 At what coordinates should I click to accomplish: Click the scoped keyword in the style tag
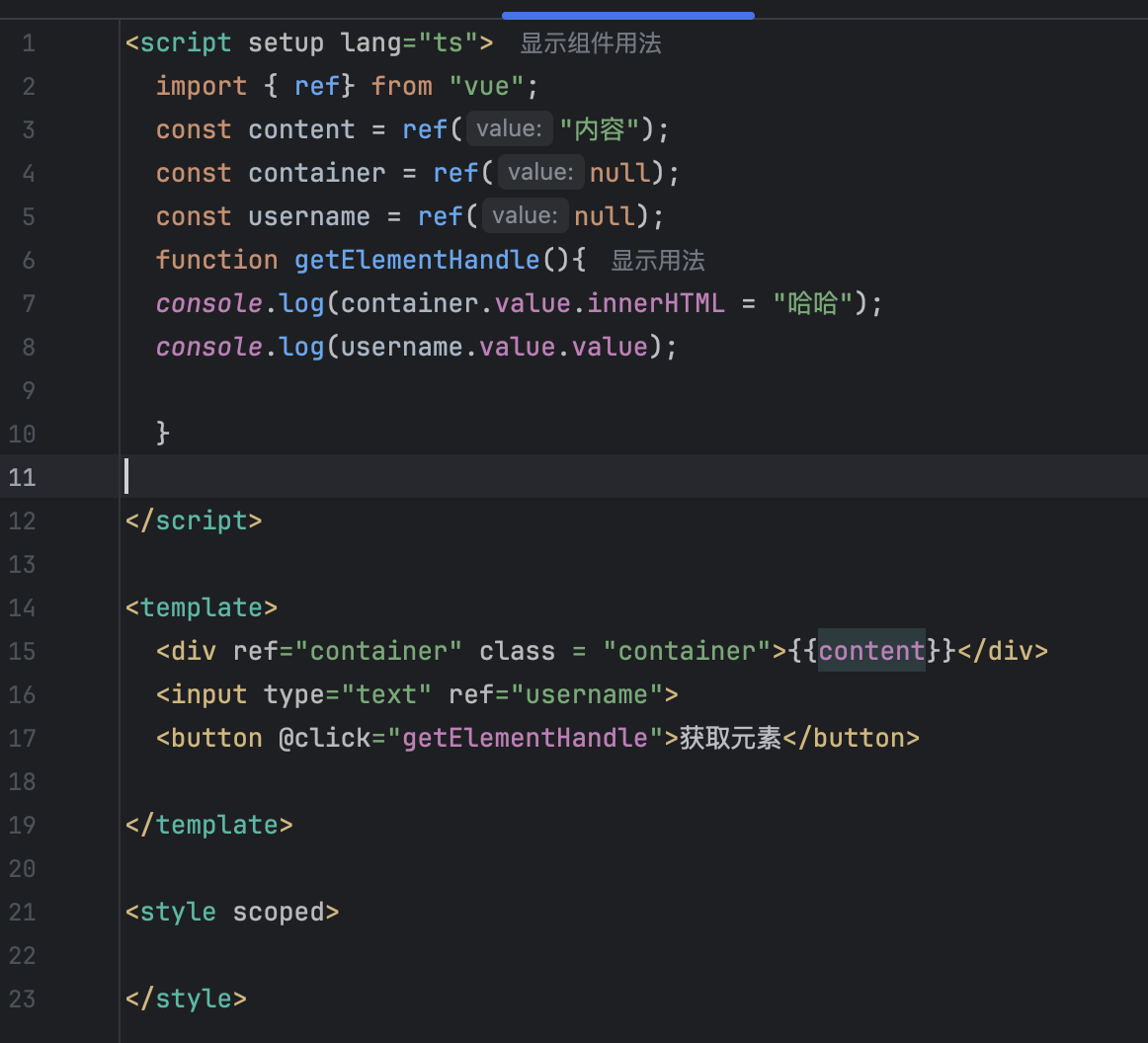point(278,912)
